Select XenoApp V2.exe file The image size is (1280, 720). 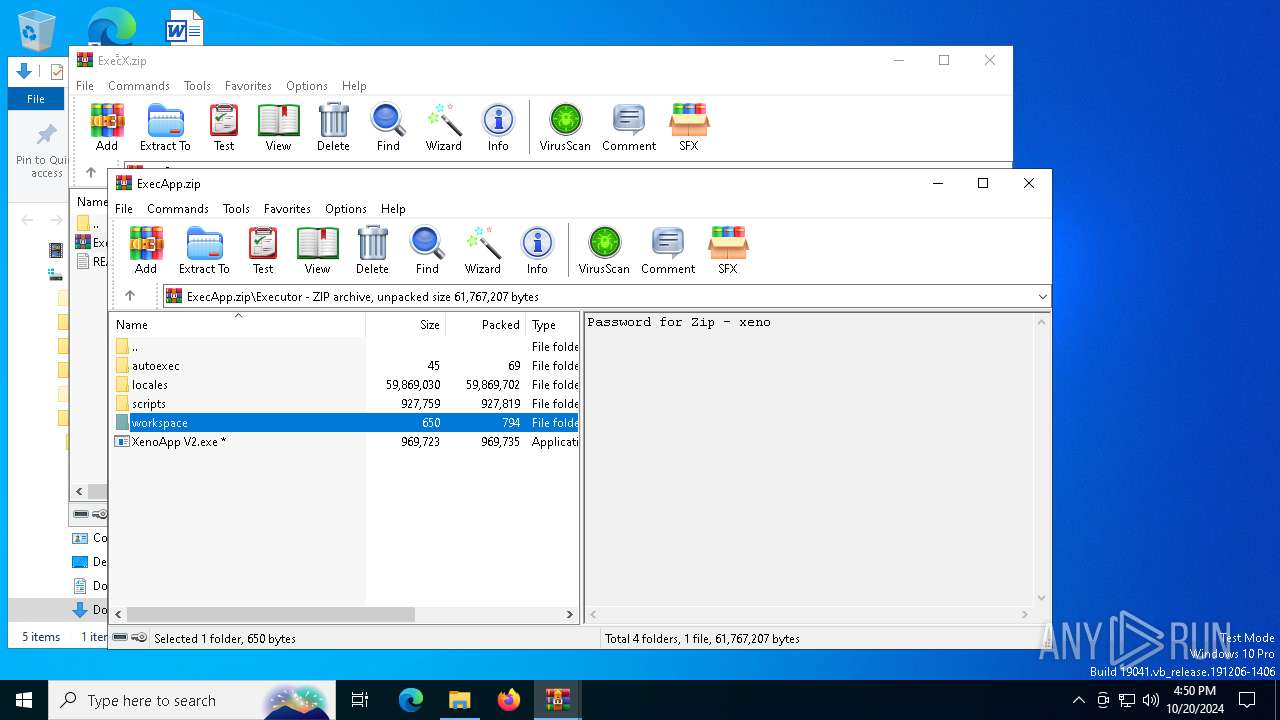pyautogui.click(x=344, y=442)
